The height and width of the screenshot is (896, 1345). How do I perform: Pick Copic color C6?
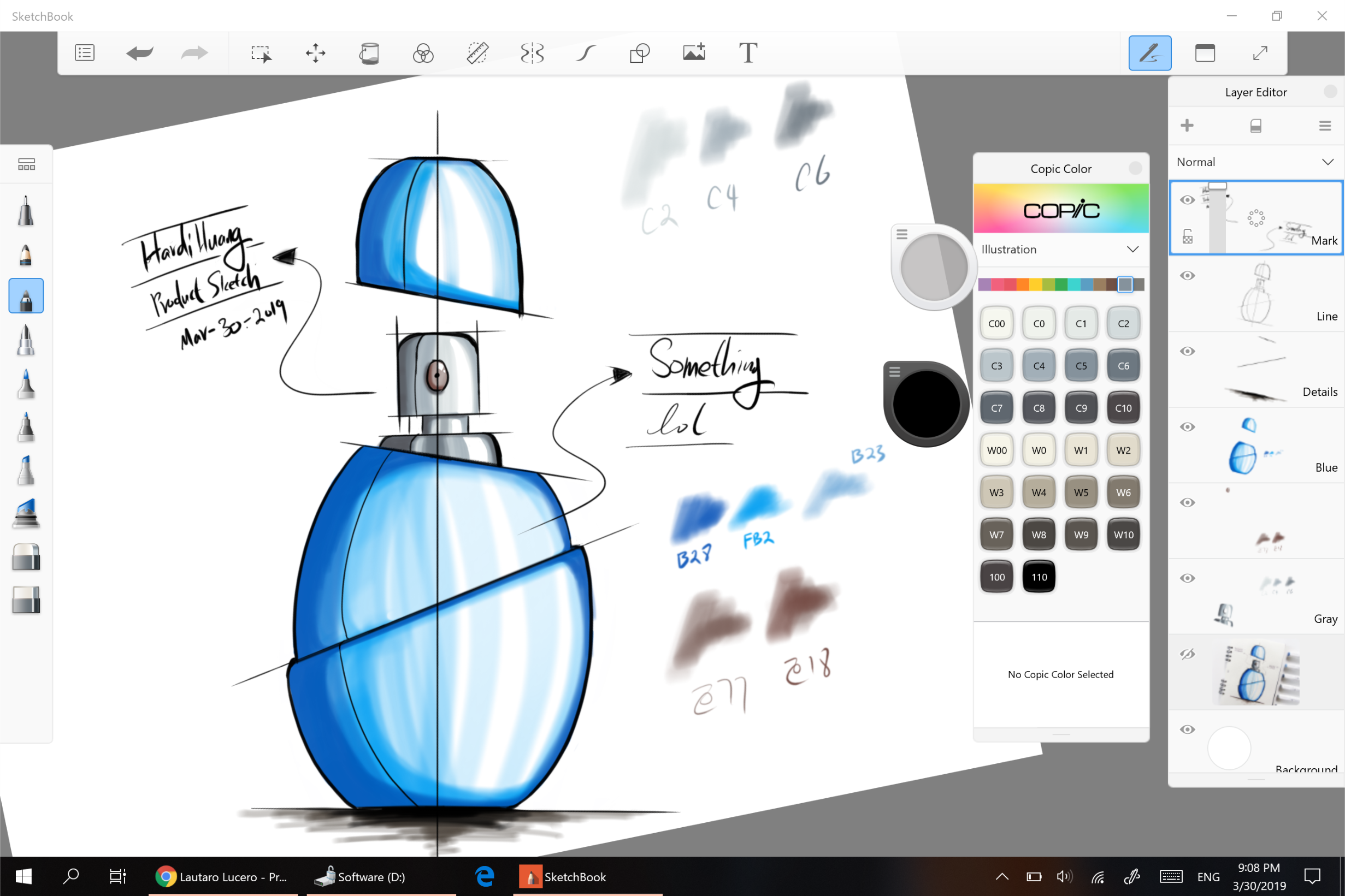point(1123,366)
